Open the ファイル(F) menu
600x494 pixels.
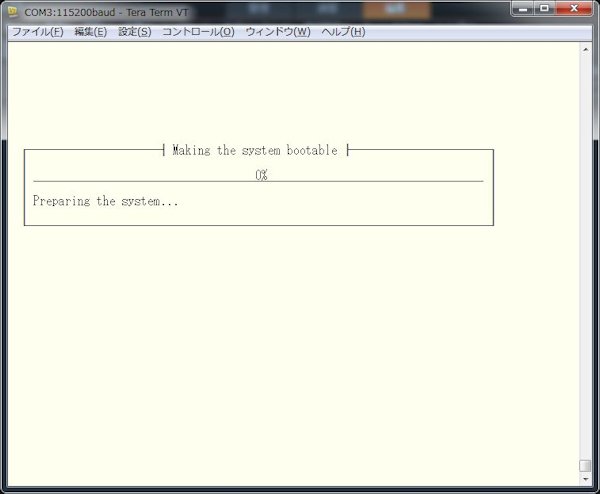tap(38, 32)
